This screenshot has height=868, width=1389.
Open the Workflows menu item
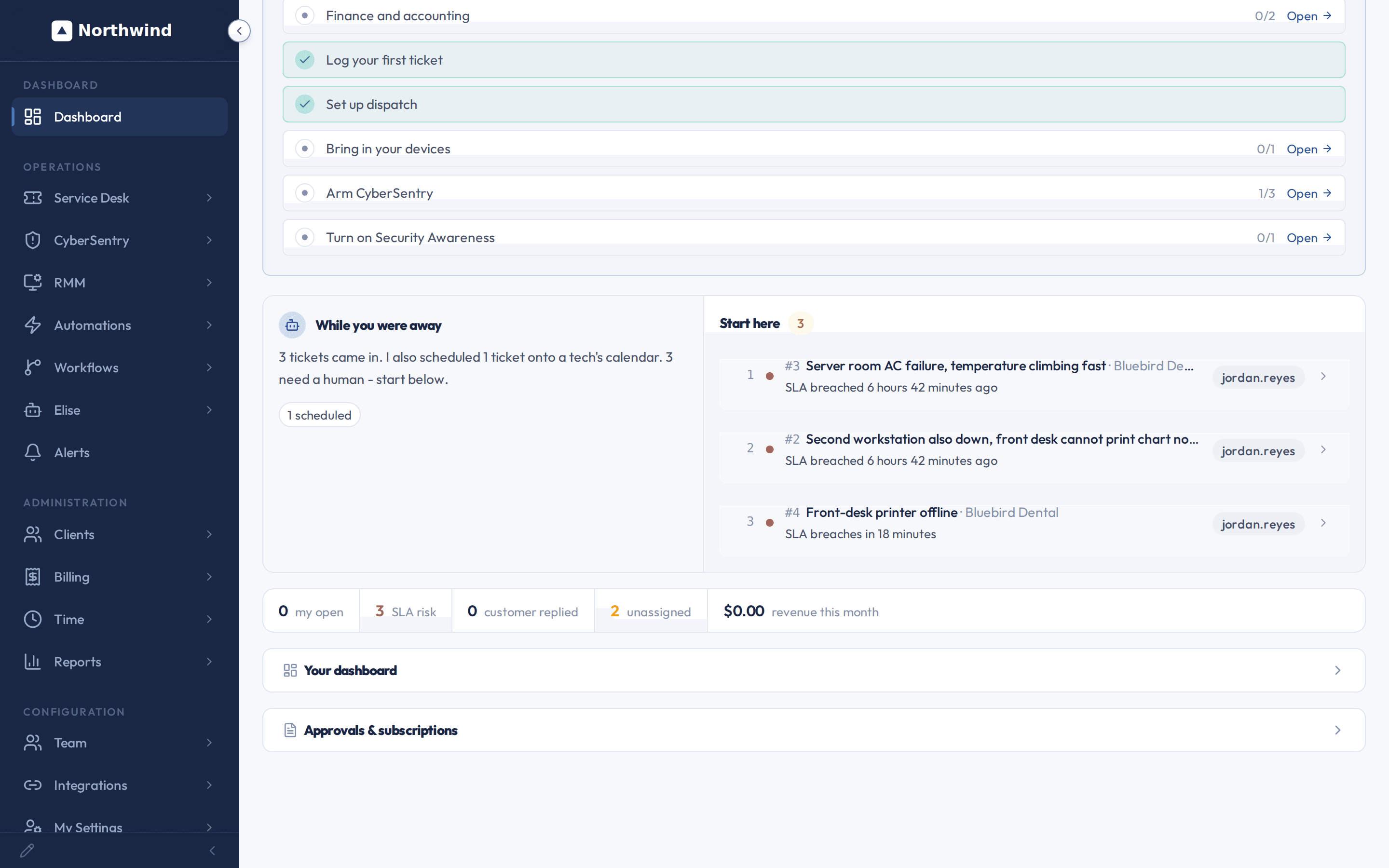120,367
